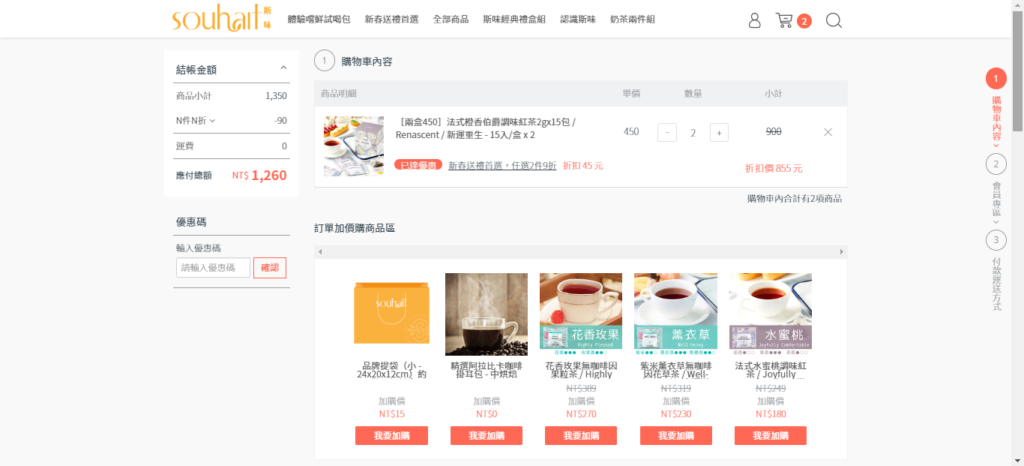Viewport: 1024px width, 466px height.
Task: Click the 折扣價 855 元 text
Action: (x=774, y=168)
